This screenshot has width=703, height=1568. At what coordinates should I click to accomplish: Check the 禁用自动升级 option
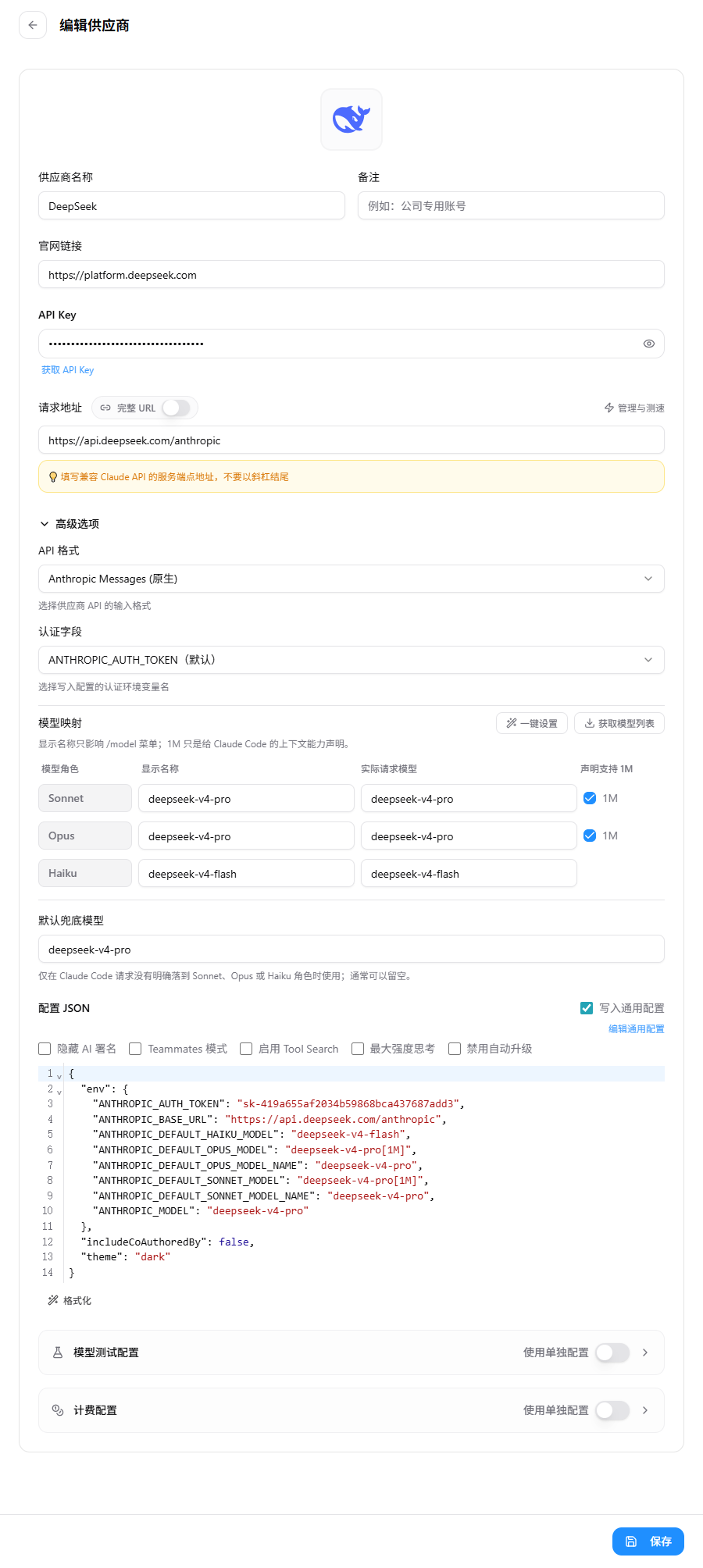(455, 1049)
